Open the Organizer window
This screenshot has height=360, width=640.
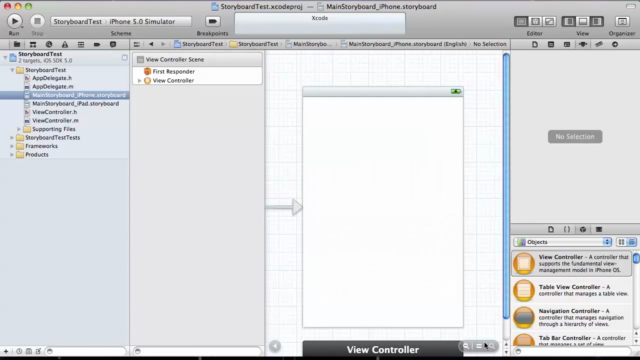(x=622, y=21)
